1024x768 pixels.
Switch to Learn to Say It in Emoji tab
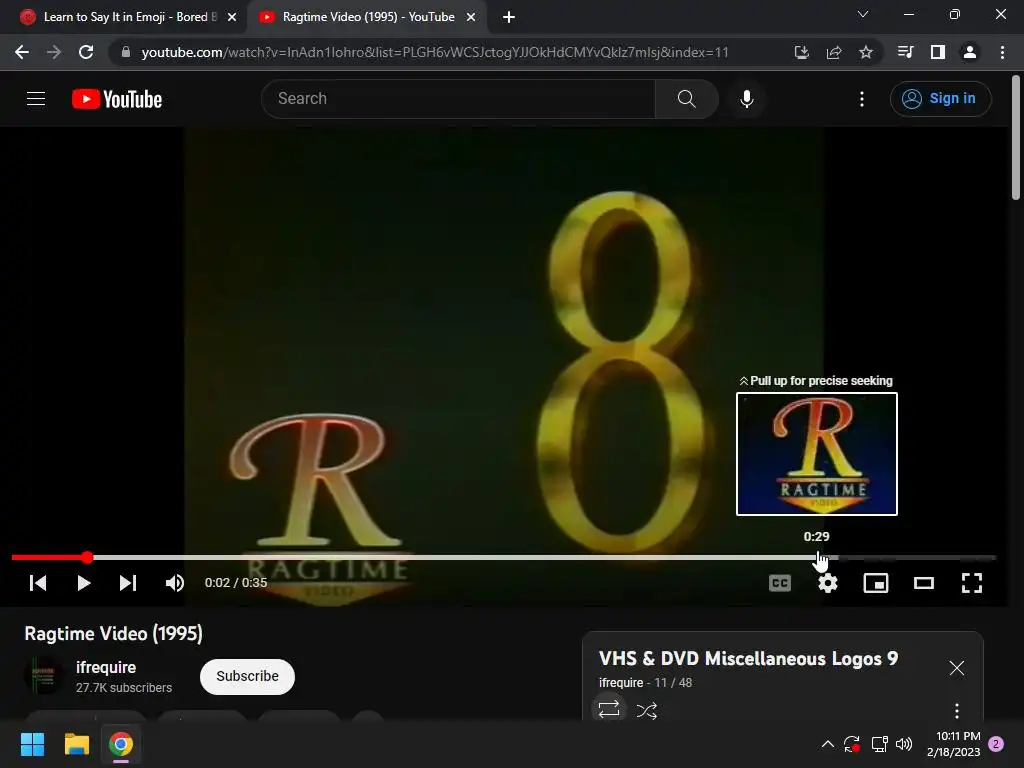pos(129,17)
